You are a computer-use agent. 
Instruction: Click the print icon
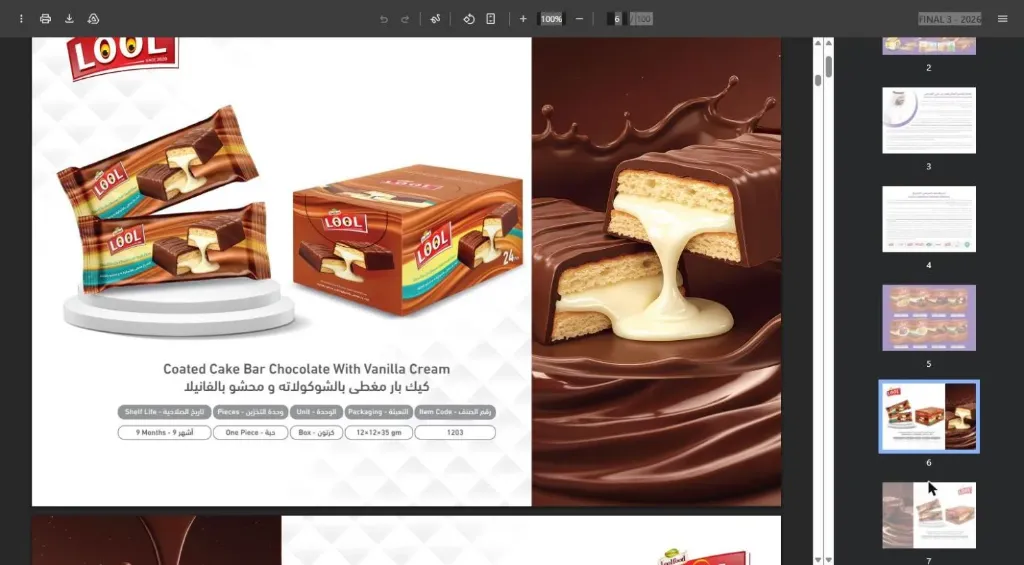tap(45, 19)
